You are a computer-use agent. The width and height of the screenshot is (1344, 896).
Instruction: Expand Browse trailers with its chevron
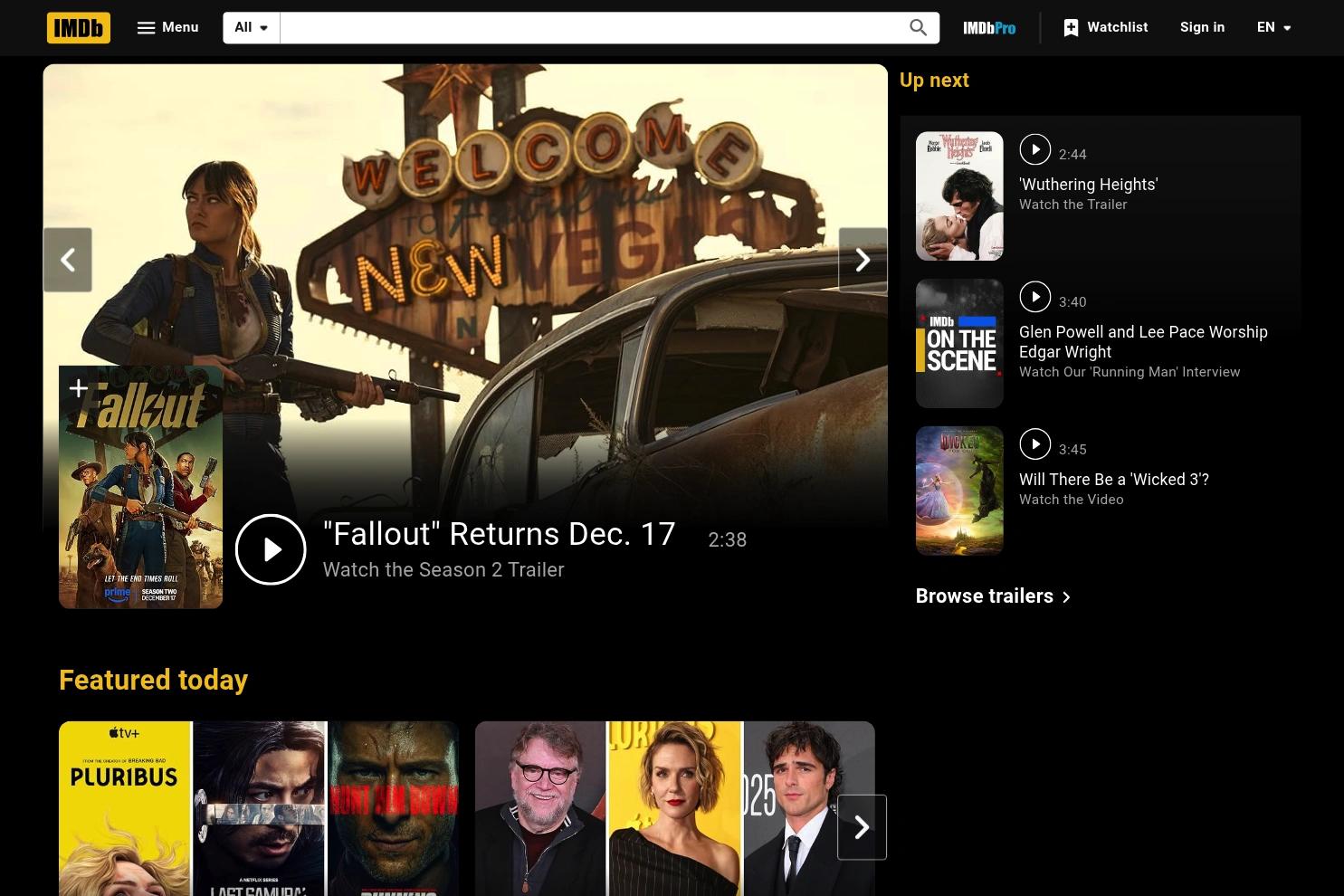1065,596
